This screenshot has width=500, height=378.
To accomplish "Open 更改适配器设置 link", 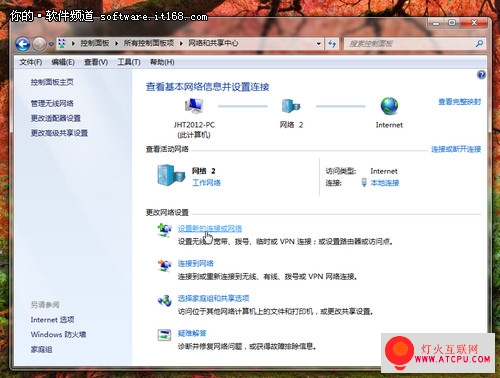I will [56, 118].
